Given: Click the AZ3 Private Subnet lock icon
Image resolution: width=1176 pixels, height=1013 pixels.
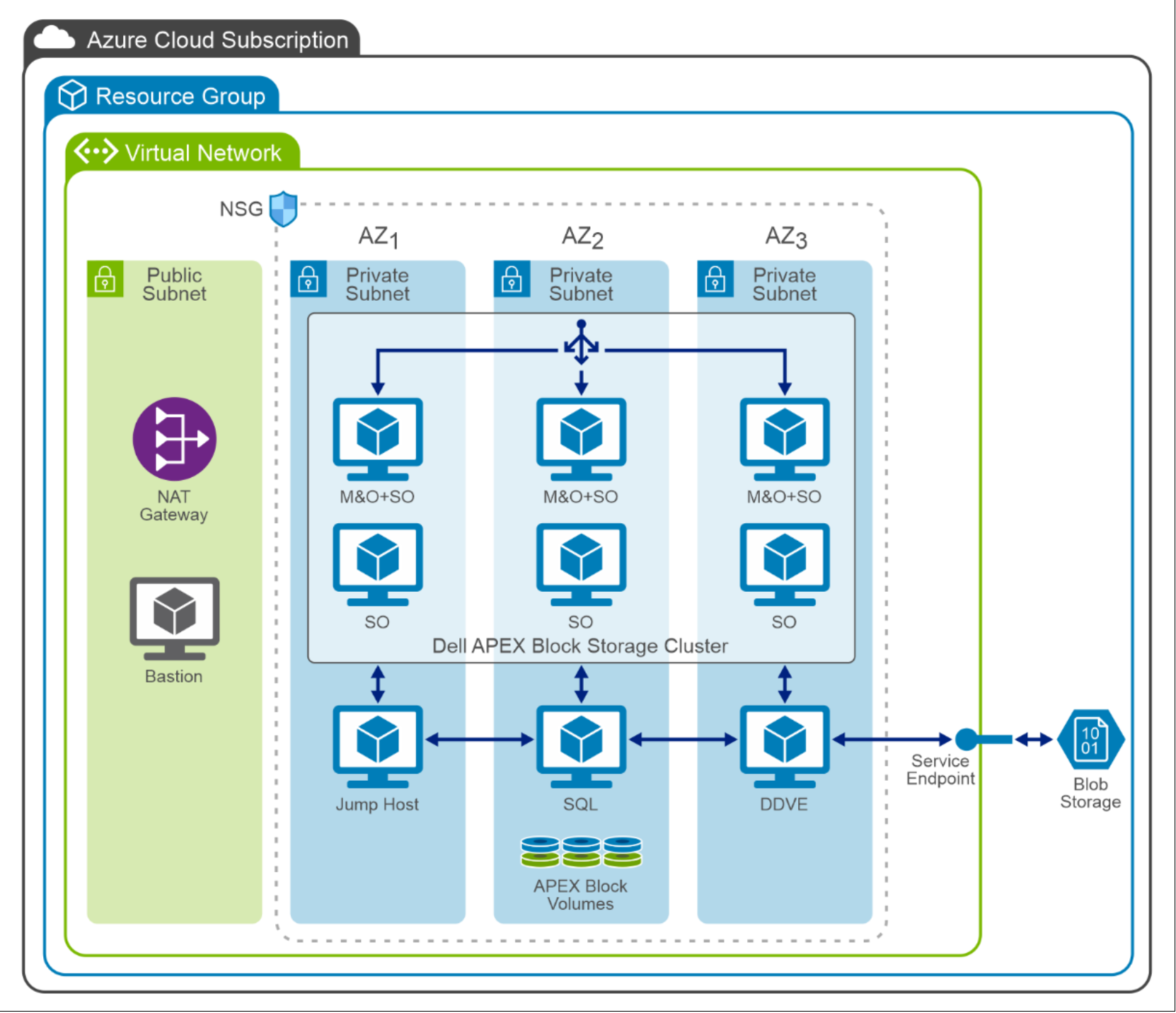Looking at the screenshot, I should pyautogui.click(x=715, y=278).
